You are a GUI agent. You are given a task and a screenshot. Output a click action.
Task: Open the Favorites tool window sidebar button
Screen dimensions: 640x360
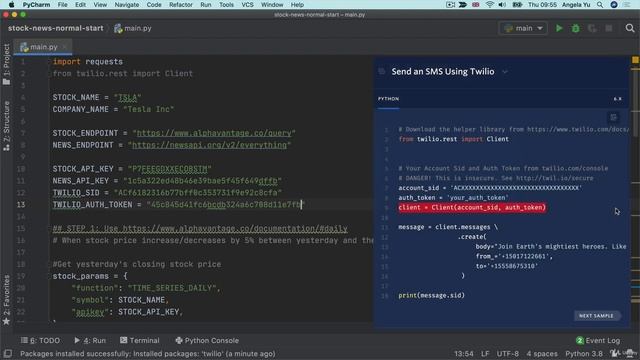click(x=7, y=300)
